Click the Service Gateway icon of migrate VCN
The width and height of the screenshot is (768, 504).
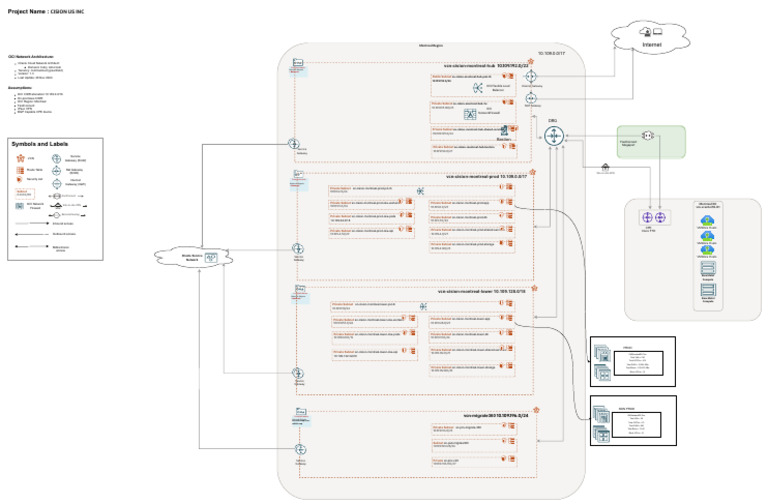[x=300, y=450]
